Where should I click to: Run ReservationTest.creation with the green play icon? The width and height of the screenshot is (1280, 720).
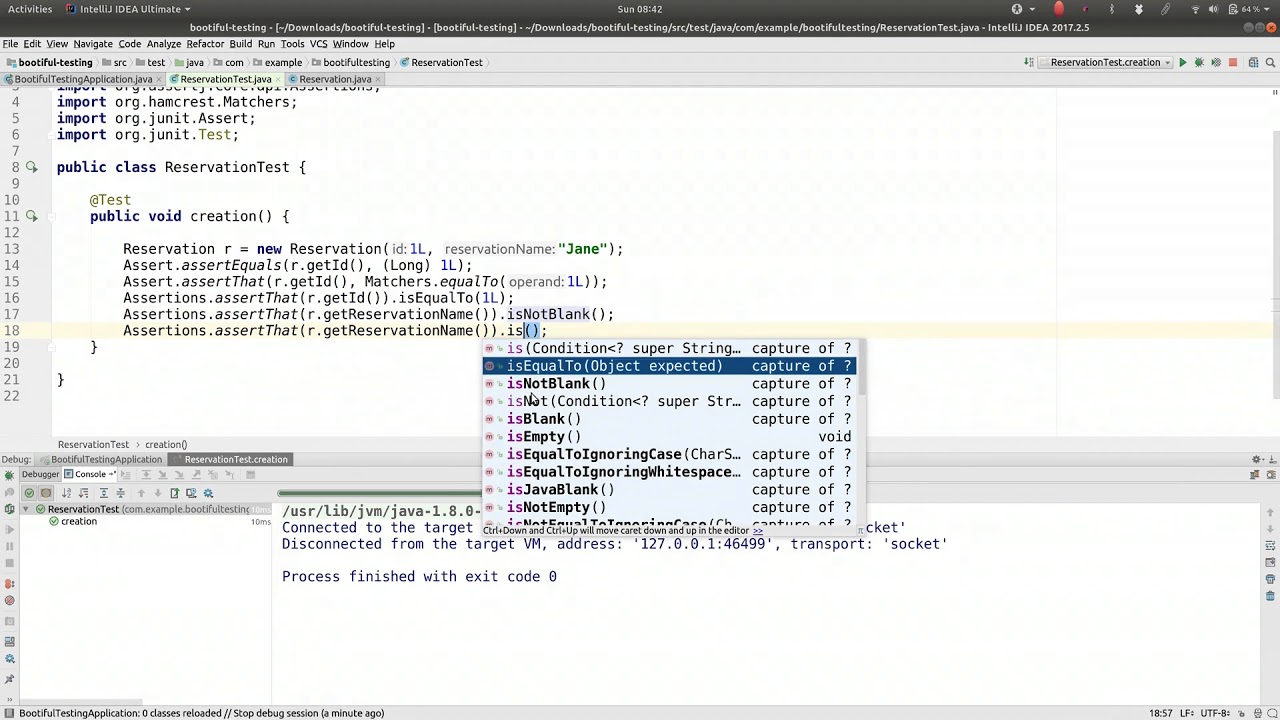coord(1182,62)
